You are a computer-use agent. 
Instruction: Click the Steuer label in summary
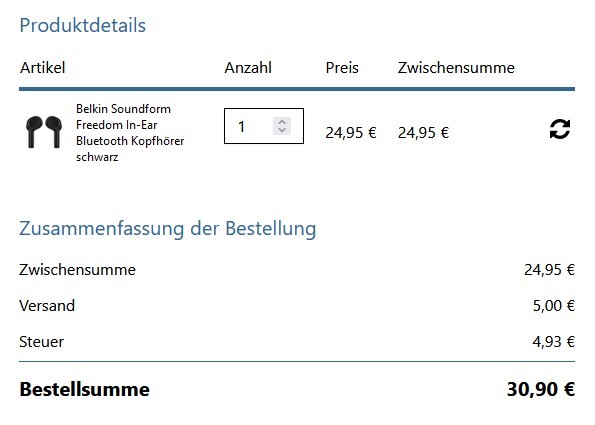(x=41, y=342)
